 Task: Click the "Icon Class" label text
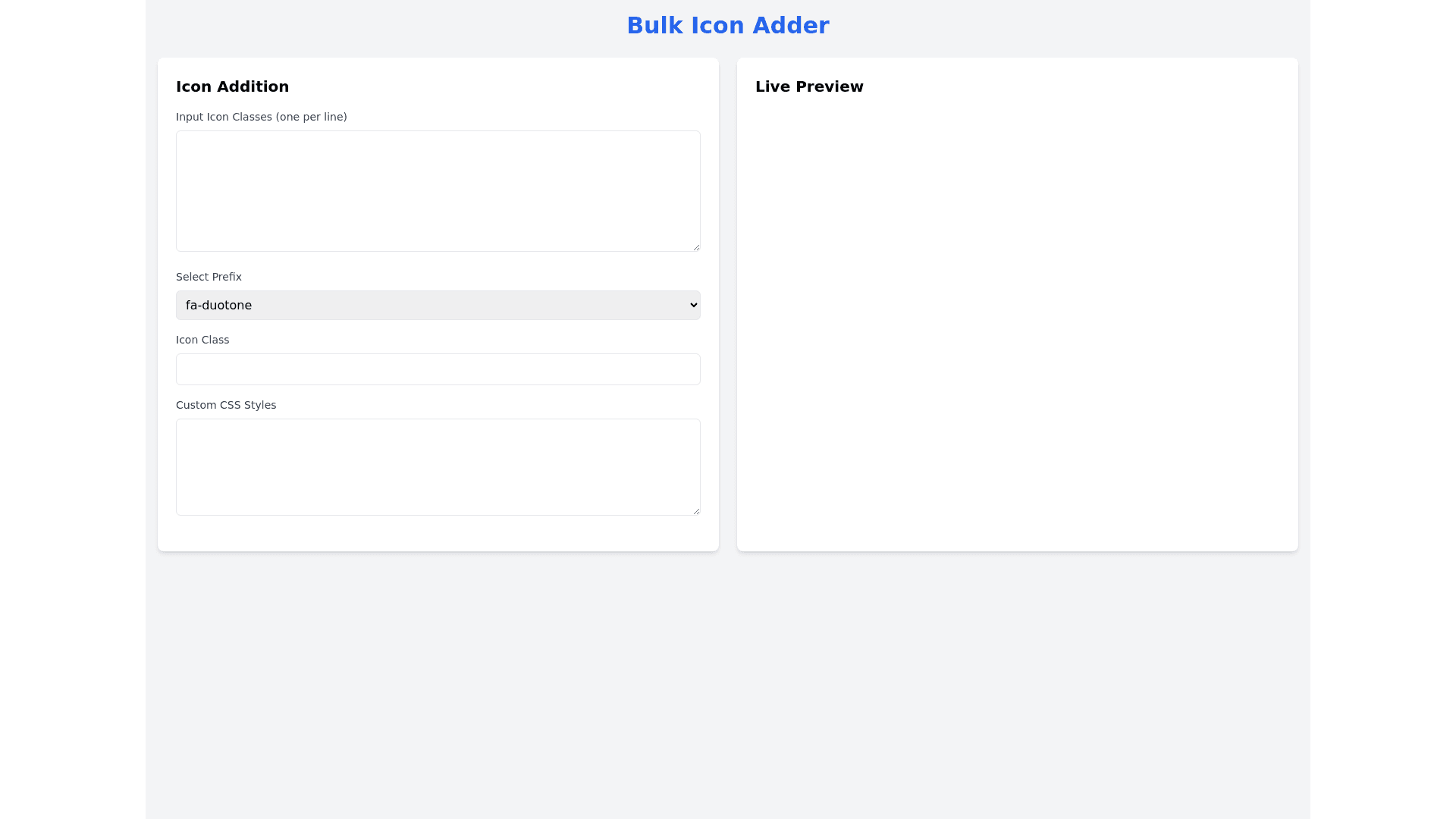pyautogui.click(x=202, y=340)
